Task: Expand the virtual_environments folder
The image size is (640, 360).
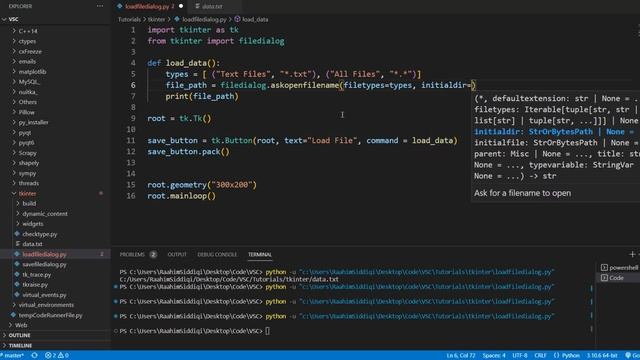Action: click(46, 305)
